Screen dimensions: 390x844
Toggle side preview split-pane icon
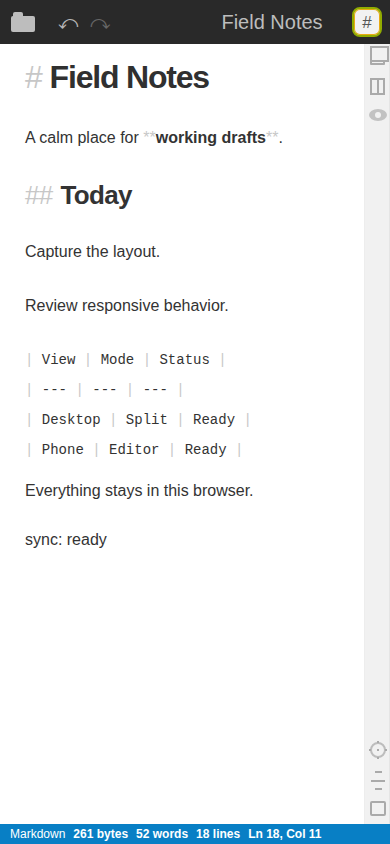tap(378, 86)
